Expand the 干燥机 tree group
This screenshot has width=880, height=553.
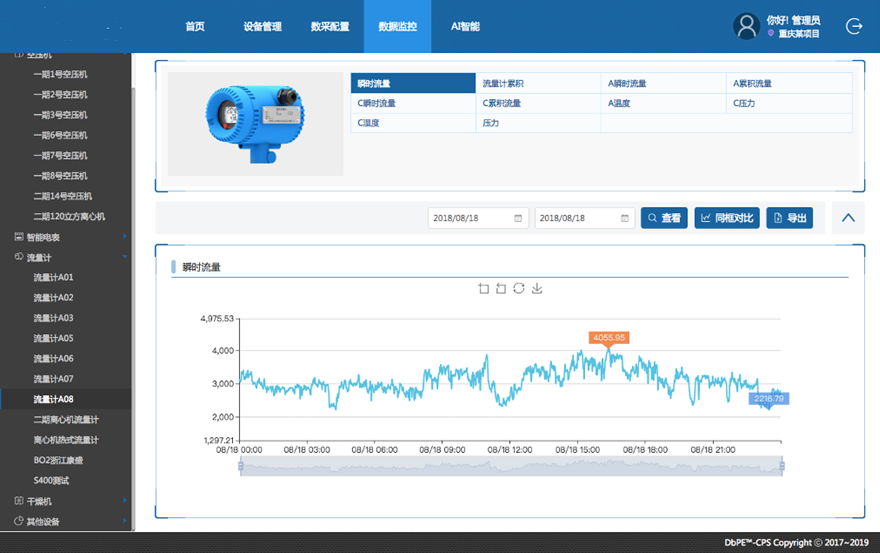coord(125,501)
